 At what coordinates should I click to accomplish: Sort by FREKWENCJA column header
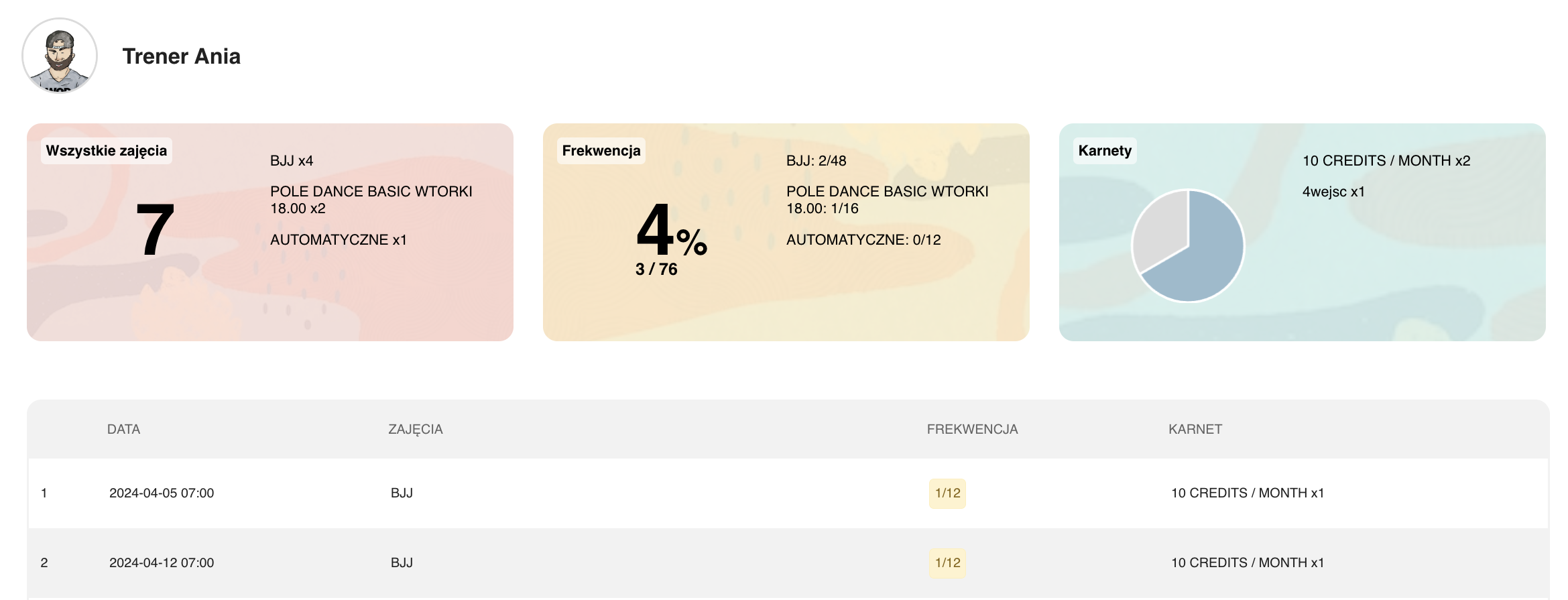pos(972,429)
